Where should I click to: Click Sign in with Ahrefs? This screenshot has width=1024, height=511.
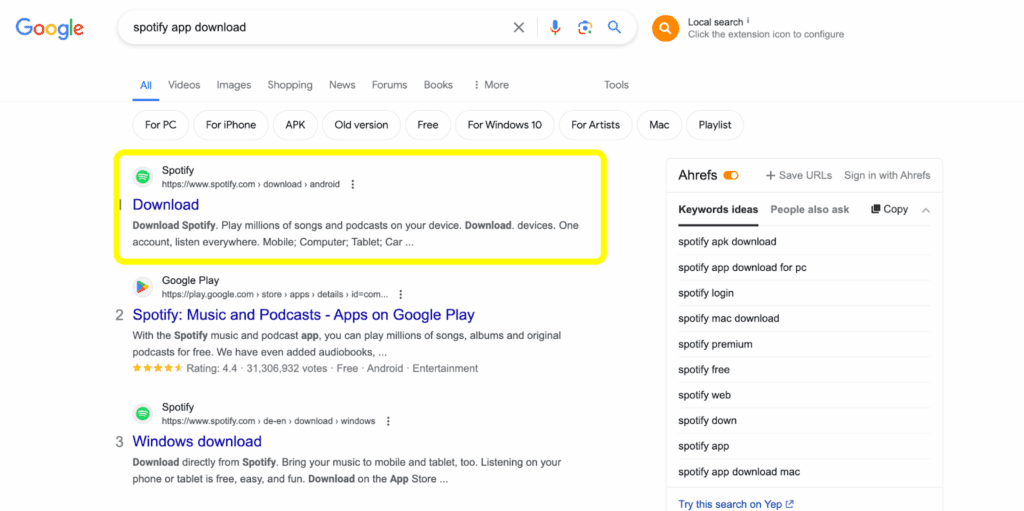[x=887, y=175]
